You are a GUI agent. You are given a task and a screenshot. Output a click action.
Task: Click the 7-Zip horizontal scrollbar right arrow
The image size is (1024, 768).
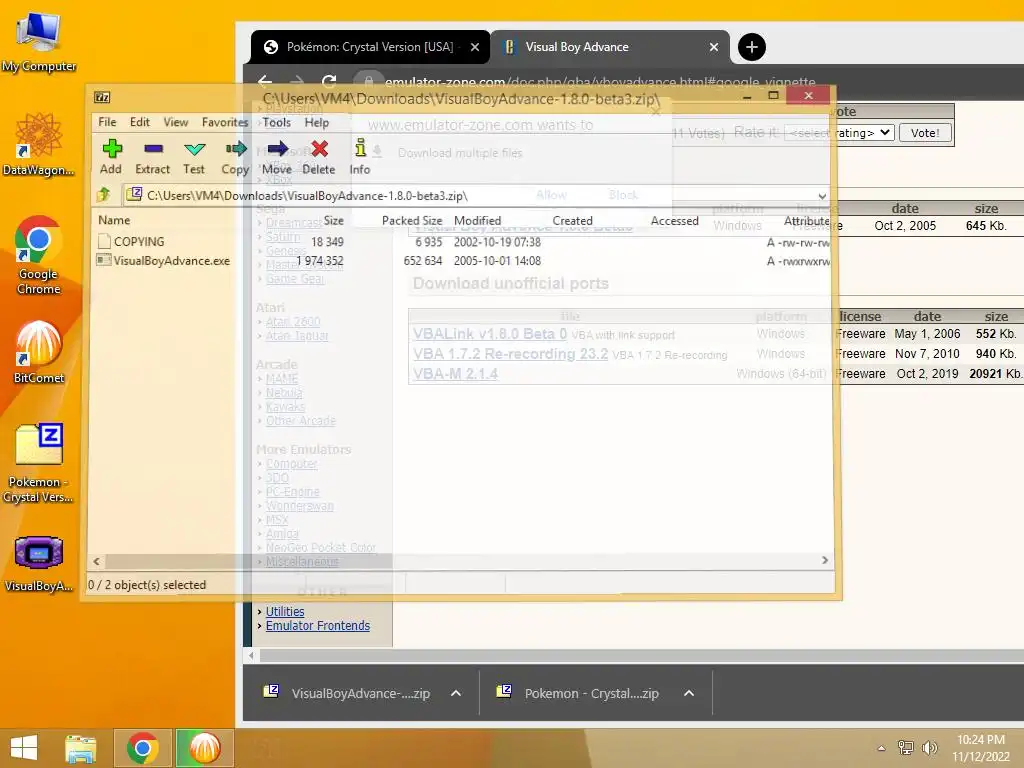coord(825,560)
